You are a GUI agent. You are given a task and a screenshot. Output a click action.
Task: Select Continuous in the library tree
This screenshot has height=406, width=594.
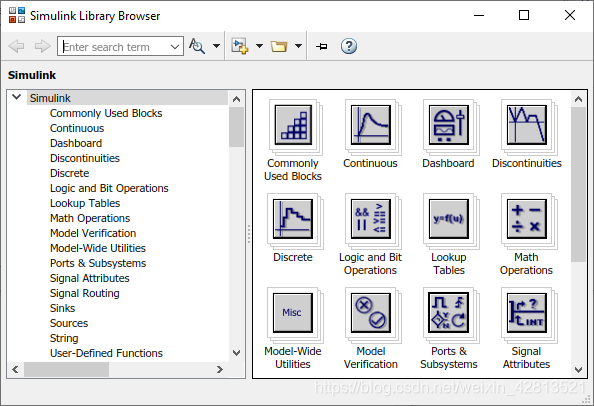tap(77, 128)
